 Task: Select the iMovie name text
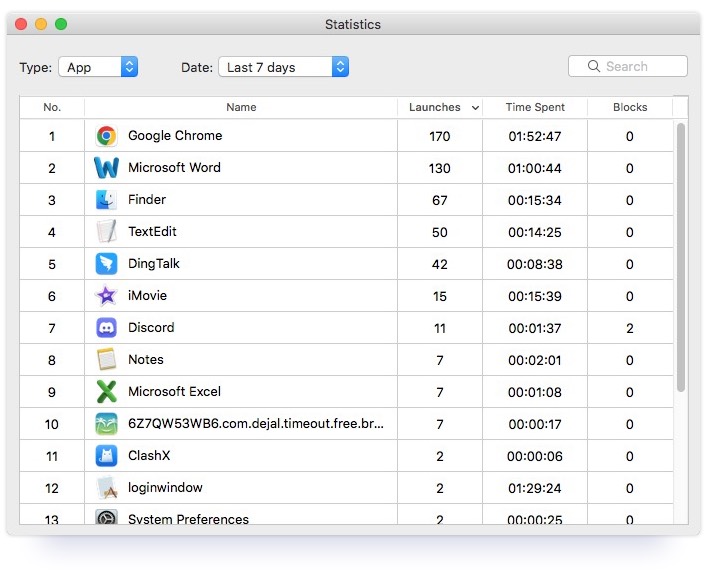click(x=148, y=296)
